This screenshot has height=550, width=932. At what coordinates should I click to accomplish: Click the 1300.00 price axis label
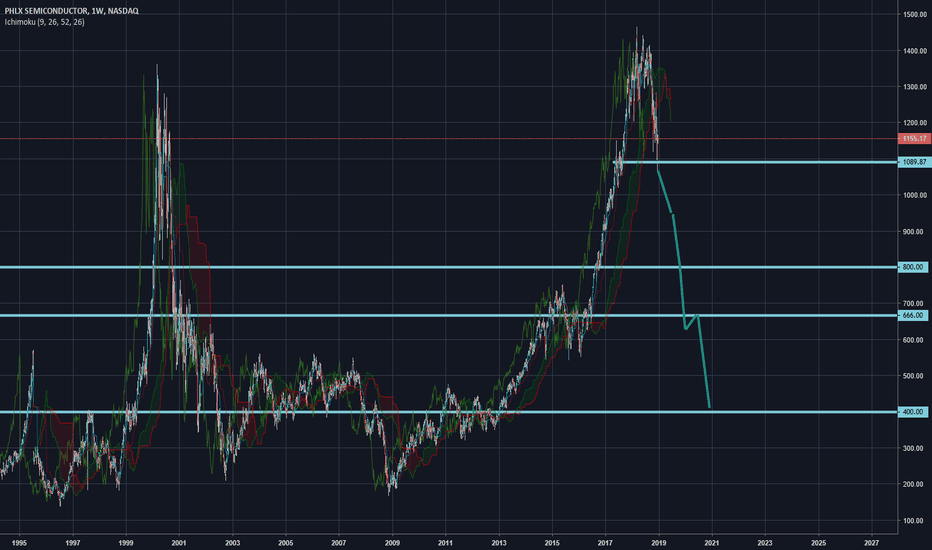915,87
